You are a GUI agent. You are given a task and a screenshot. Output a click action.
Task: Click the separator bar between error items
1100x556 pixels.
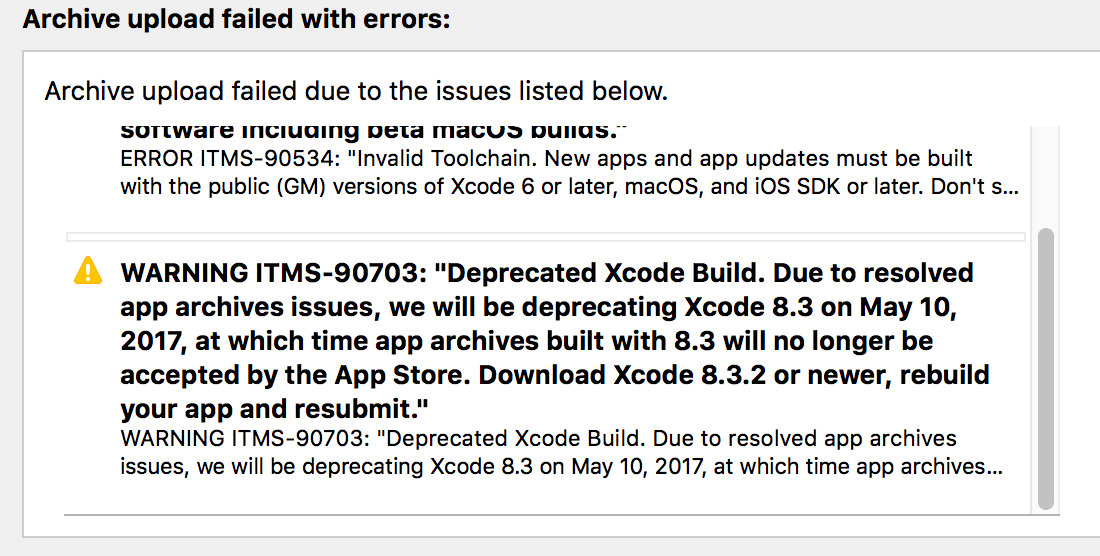tap(546, 237)
